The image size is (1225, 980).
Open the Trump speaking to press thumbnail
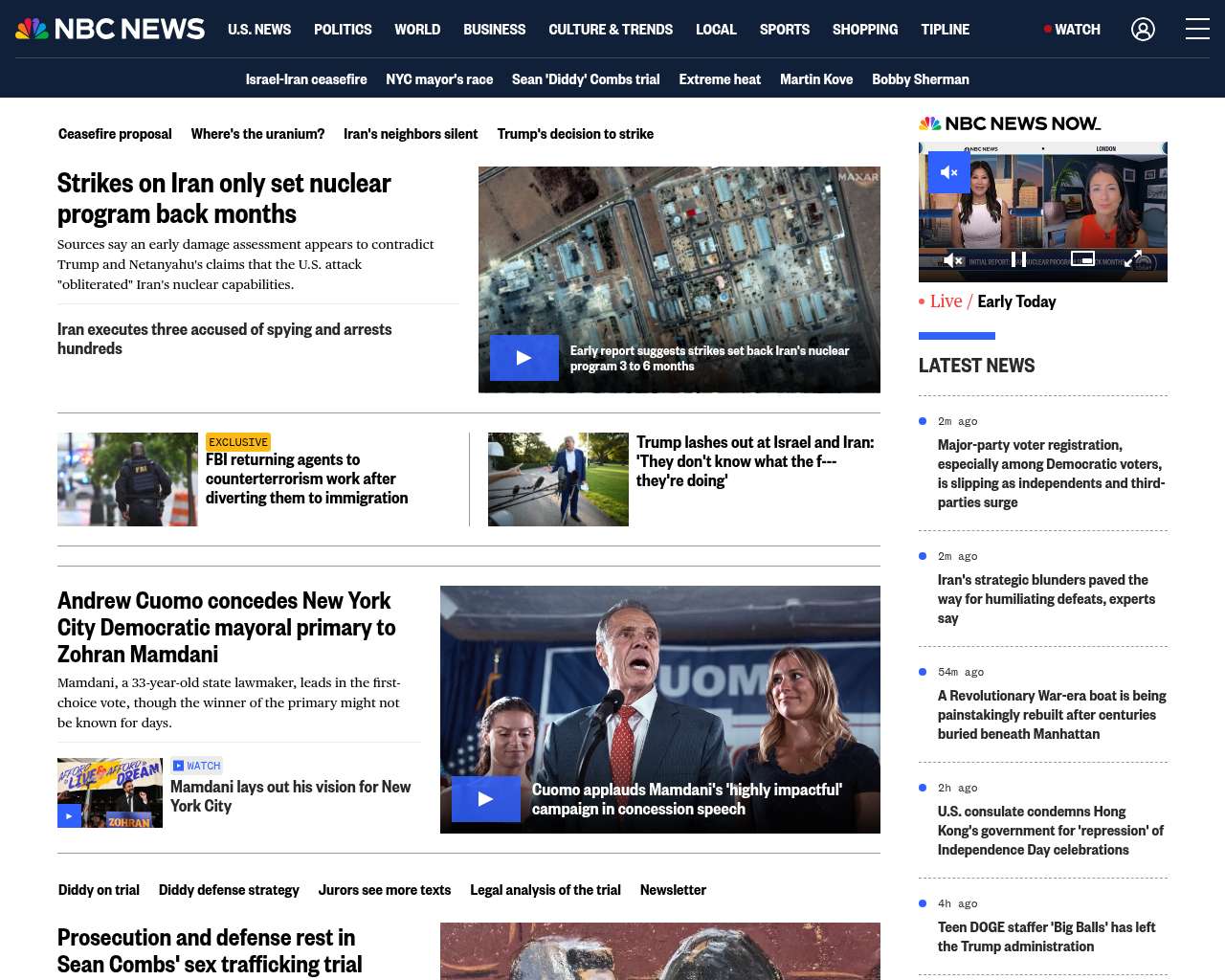point(558,479)
